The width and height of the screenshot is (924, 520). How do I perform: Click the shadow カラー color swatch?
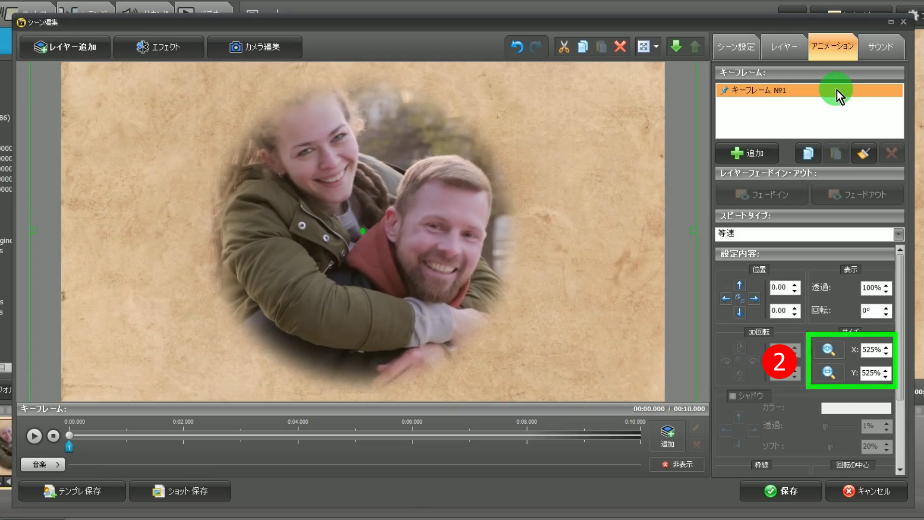pos(855,408)
